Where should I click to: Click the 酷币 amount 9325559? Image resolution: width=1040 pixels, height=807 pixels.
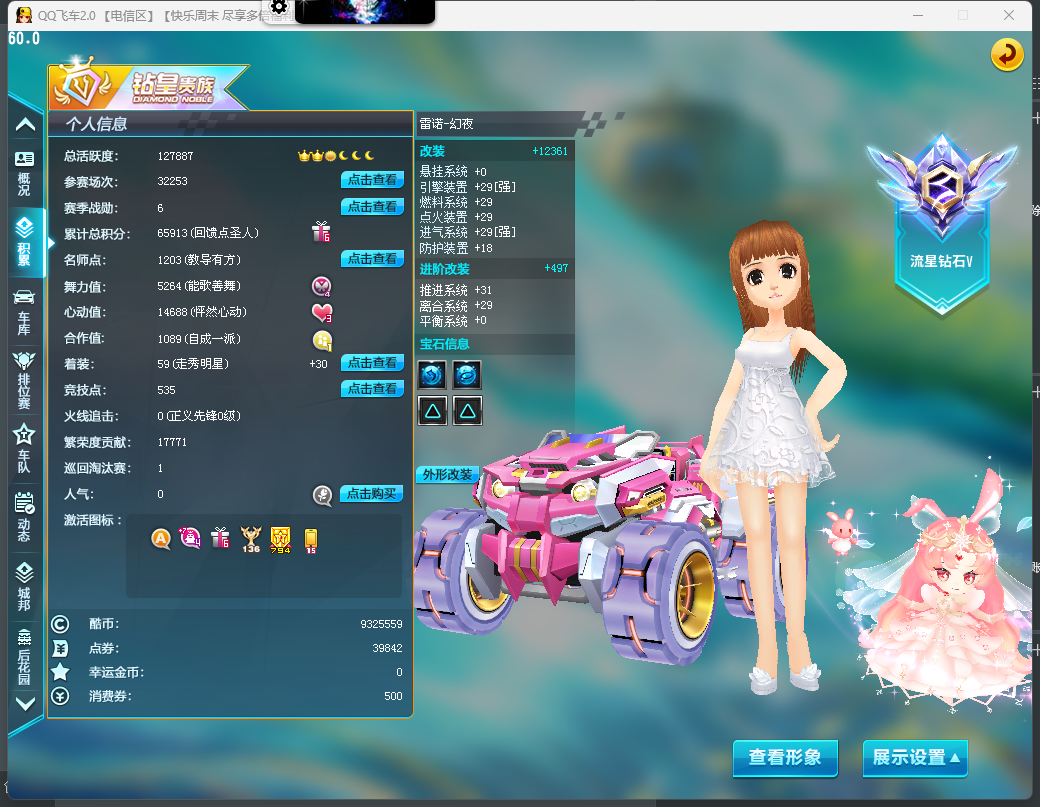point(381,624)
